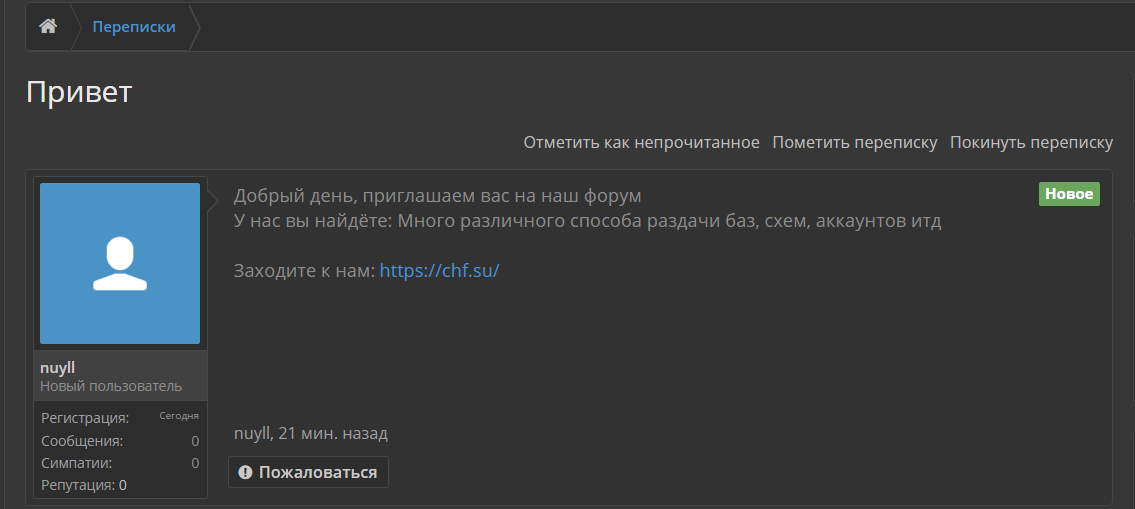Click the green Новое badge
Screen dimensions: 1135x509
click(1069, 195)
